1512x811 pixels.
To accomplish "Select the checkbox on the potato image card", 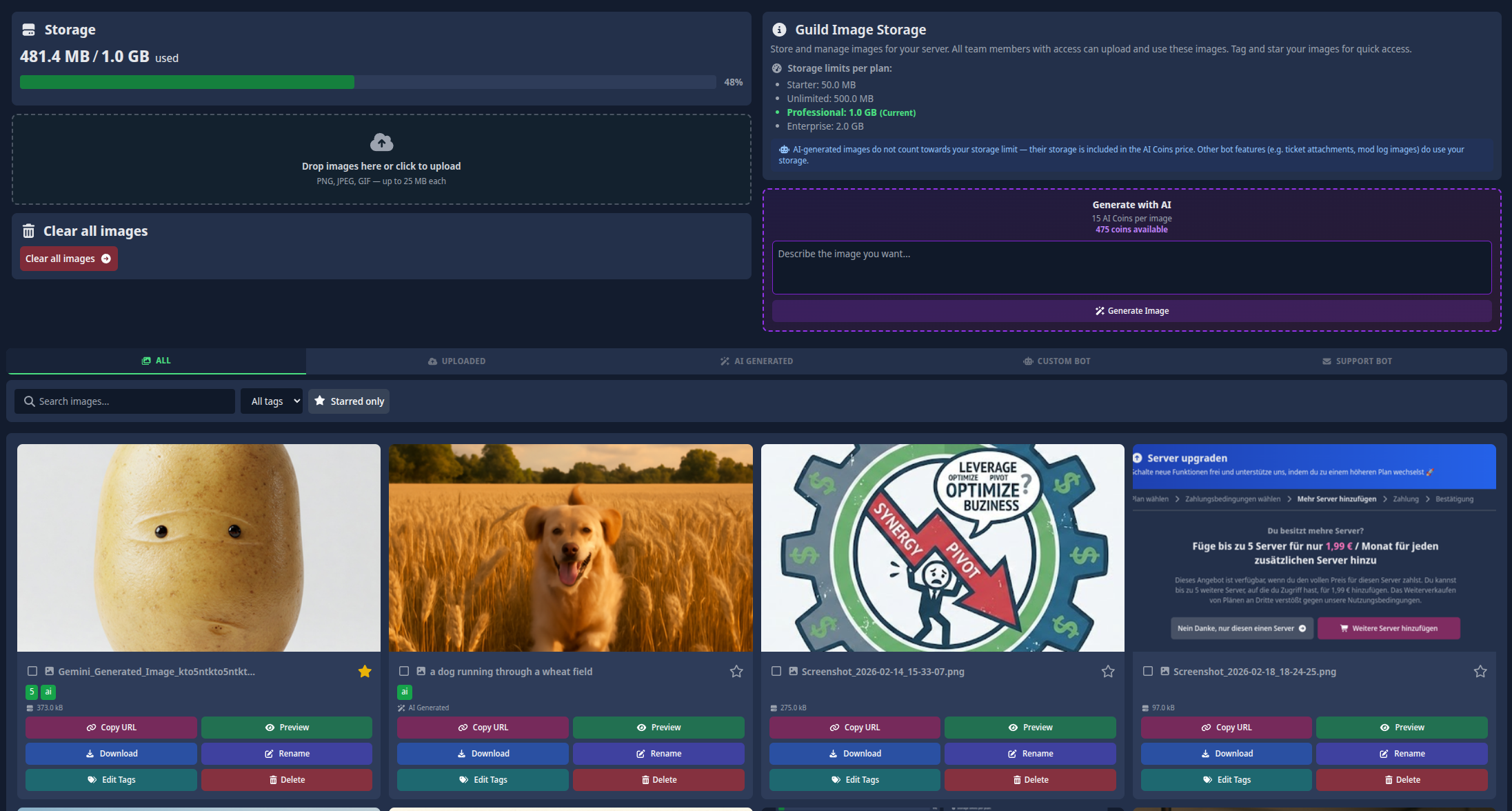I will 32,671.
